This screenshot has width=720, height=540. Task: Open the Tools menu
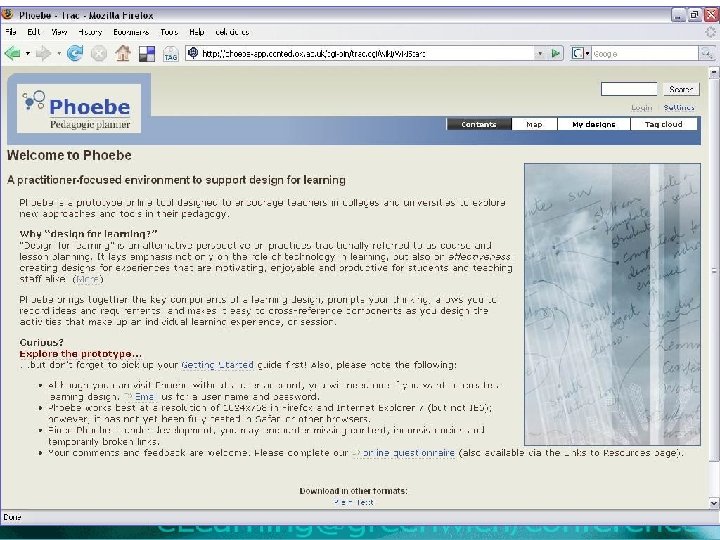pyautogui.click(x=169, y=32)
